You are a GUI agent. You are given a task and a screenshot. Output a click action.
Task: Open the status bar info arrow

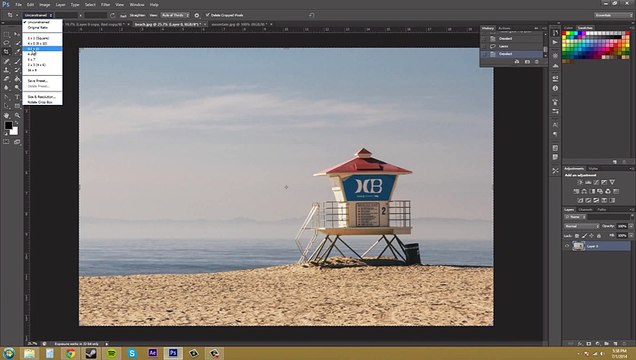(x=107, y=344)
